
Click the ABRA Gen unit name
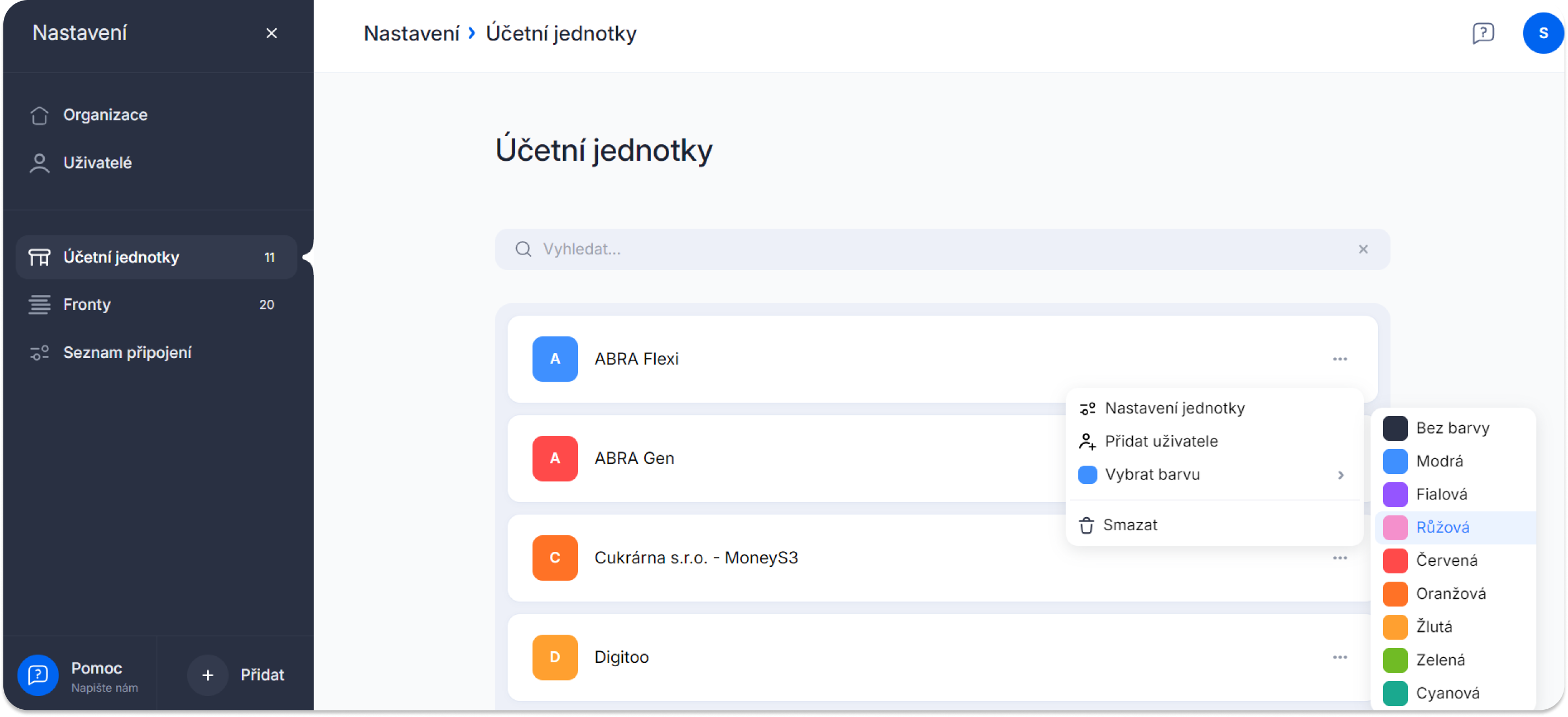point(634,458)
